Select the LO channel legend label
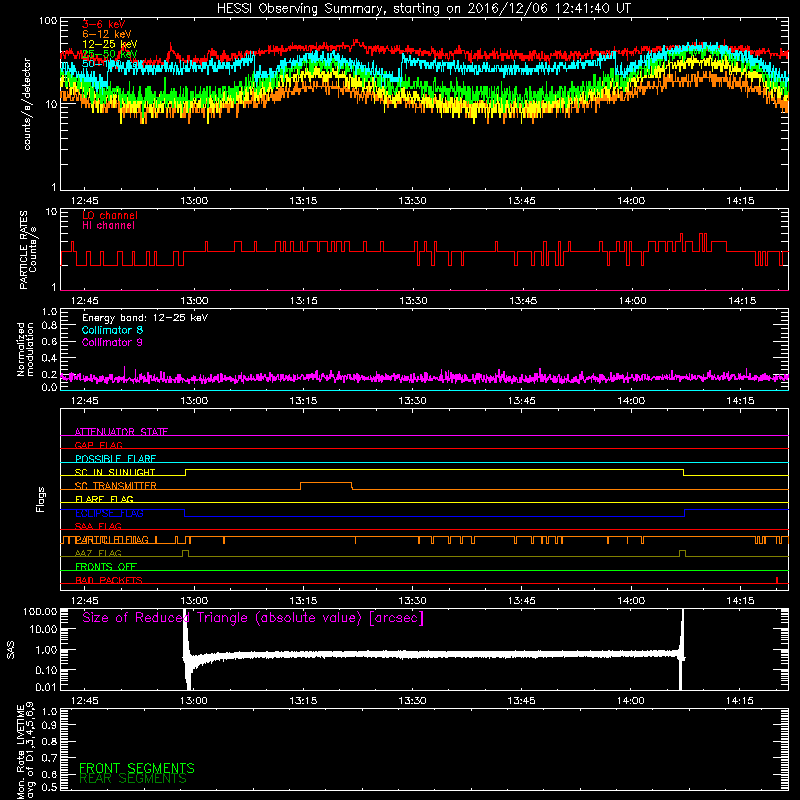Image resolution: width=800 pixels, height=800 pixels. click(110, 215)
